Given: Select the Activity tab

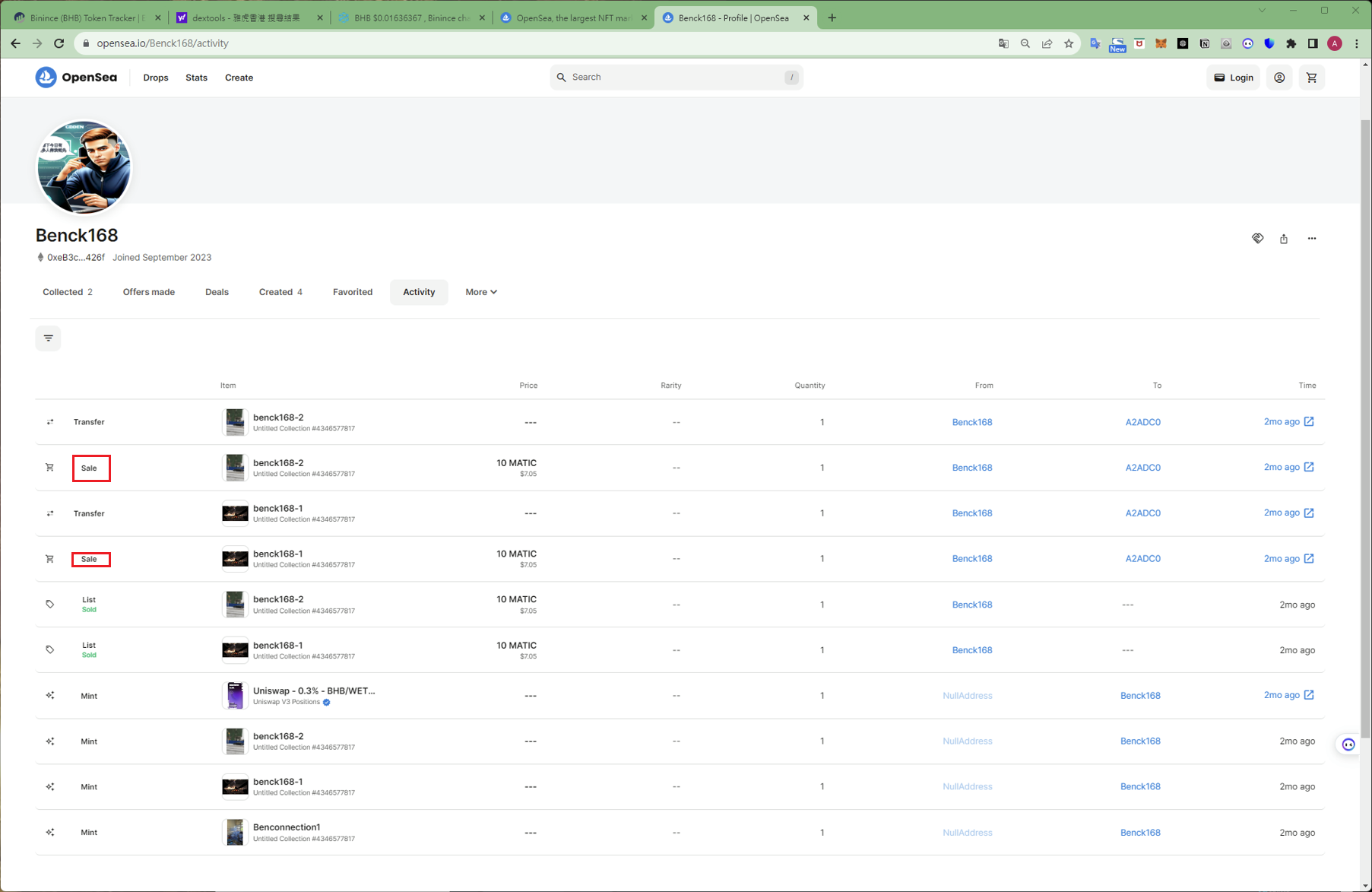Looking at the screenshot, I should tap(419, 292).
